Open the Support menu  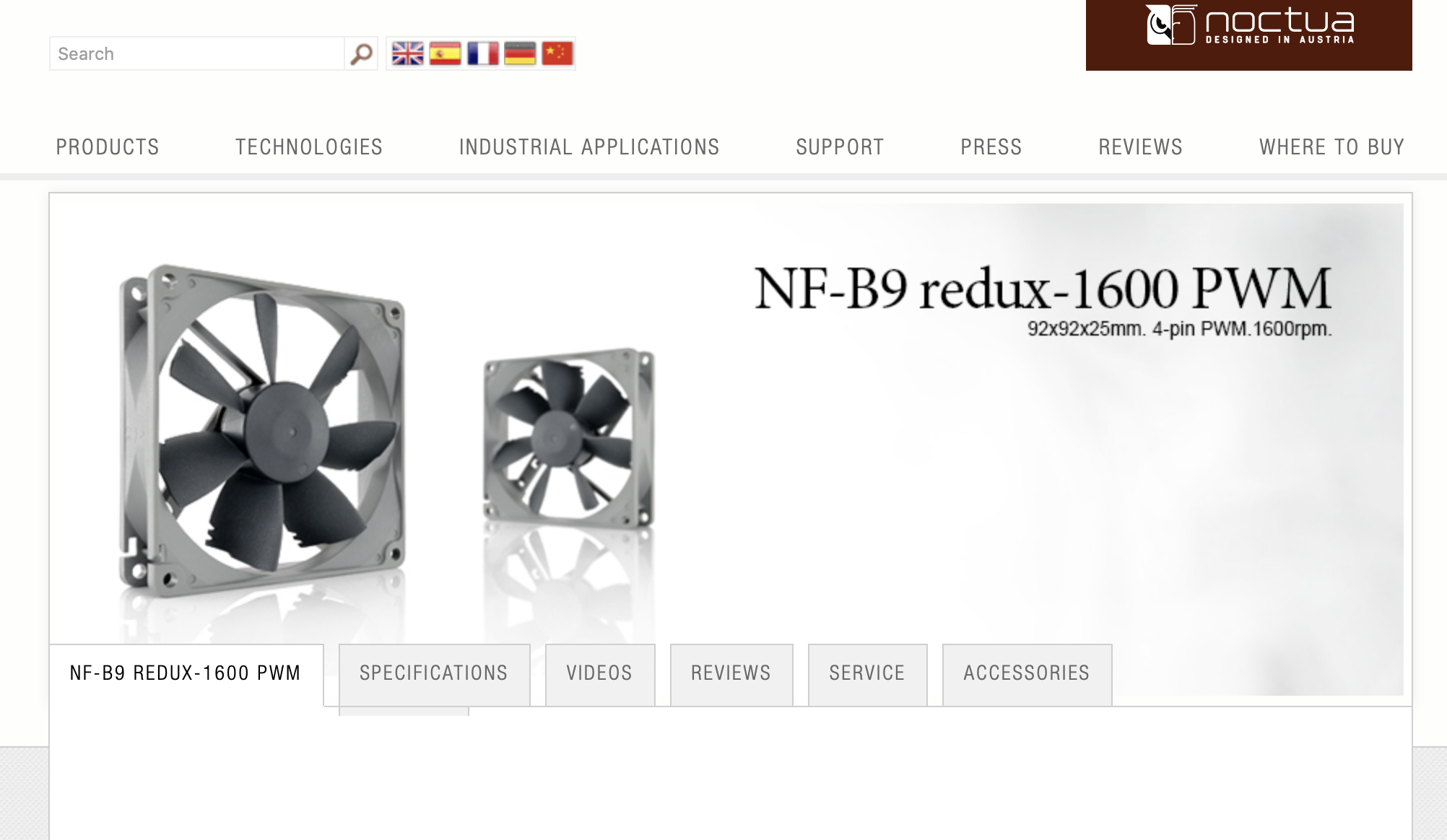coord(840,147)
